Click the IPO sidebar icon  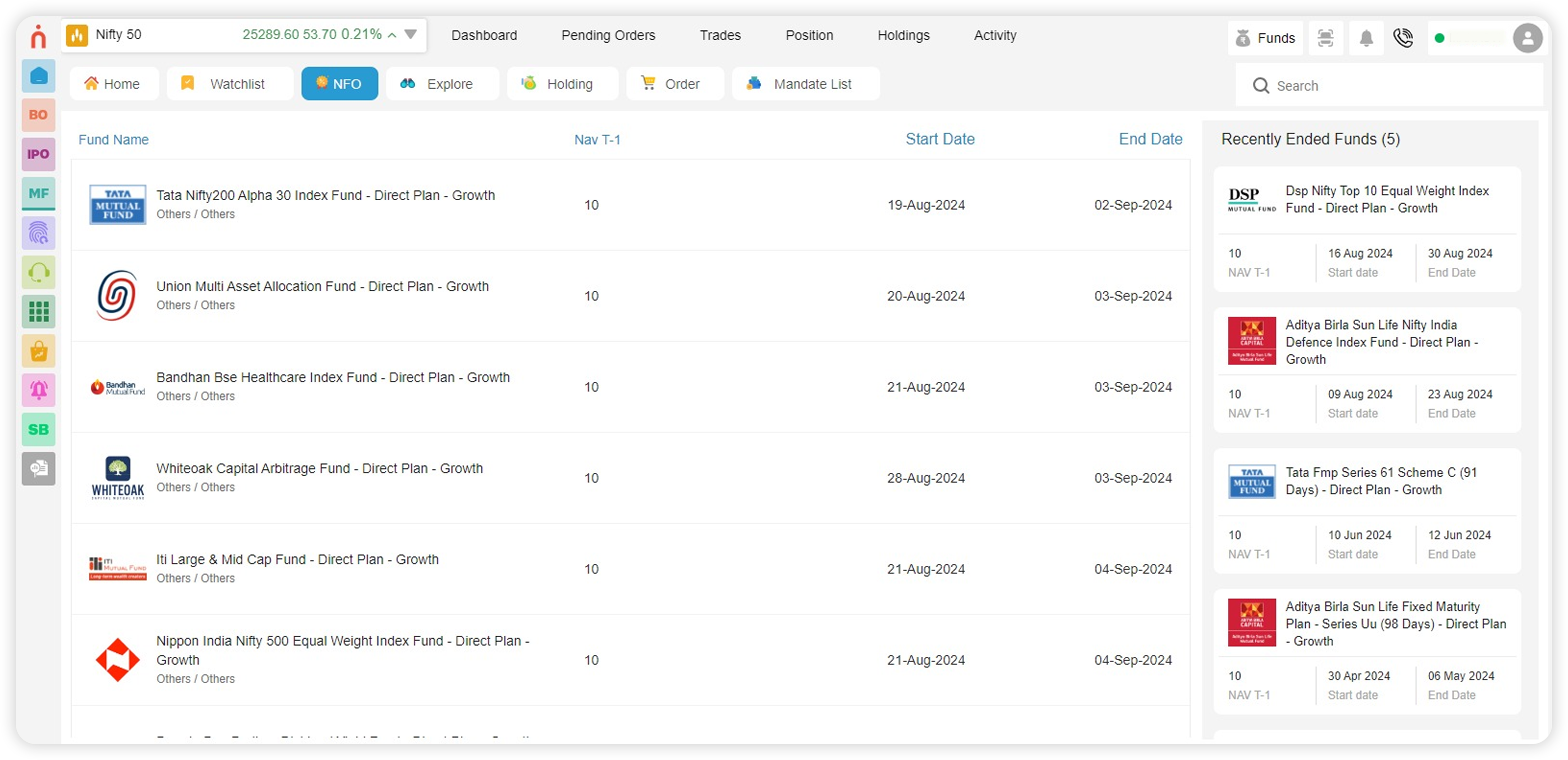tap(38, 154)
